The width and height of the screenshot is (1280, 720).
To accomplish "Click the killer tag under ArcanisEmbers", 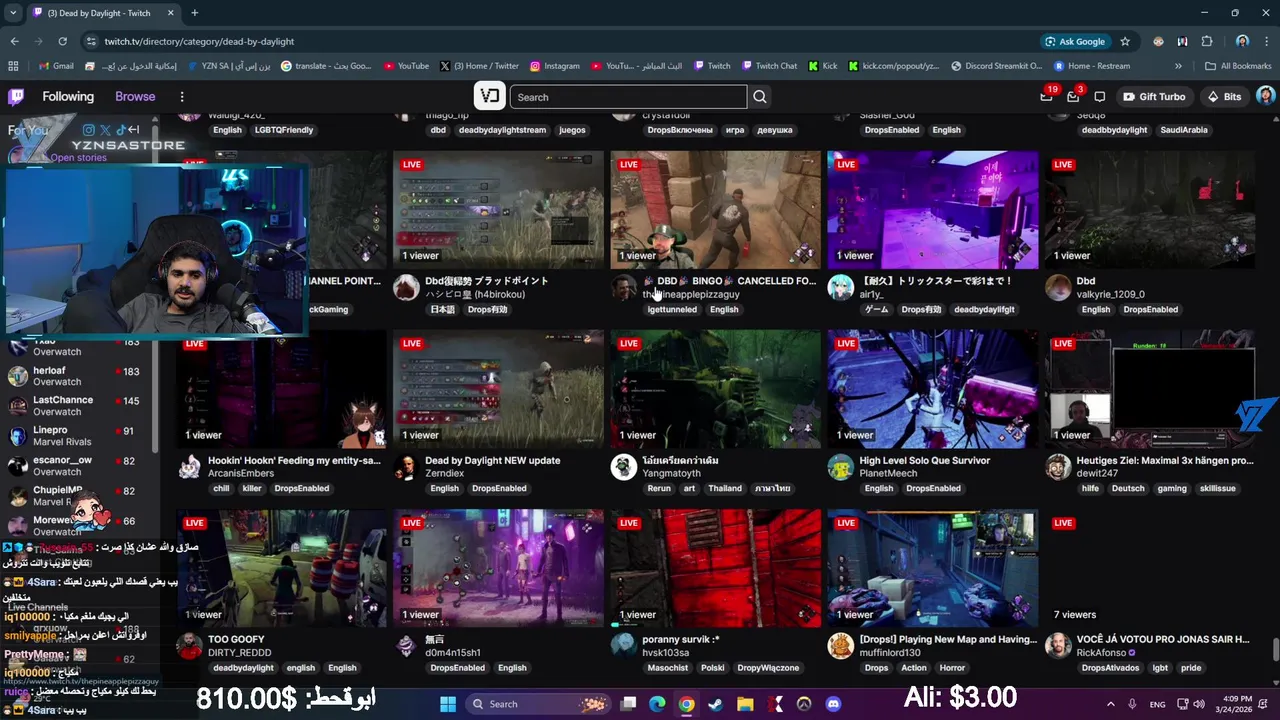I will pyautogui.click(x=252, y=488).
